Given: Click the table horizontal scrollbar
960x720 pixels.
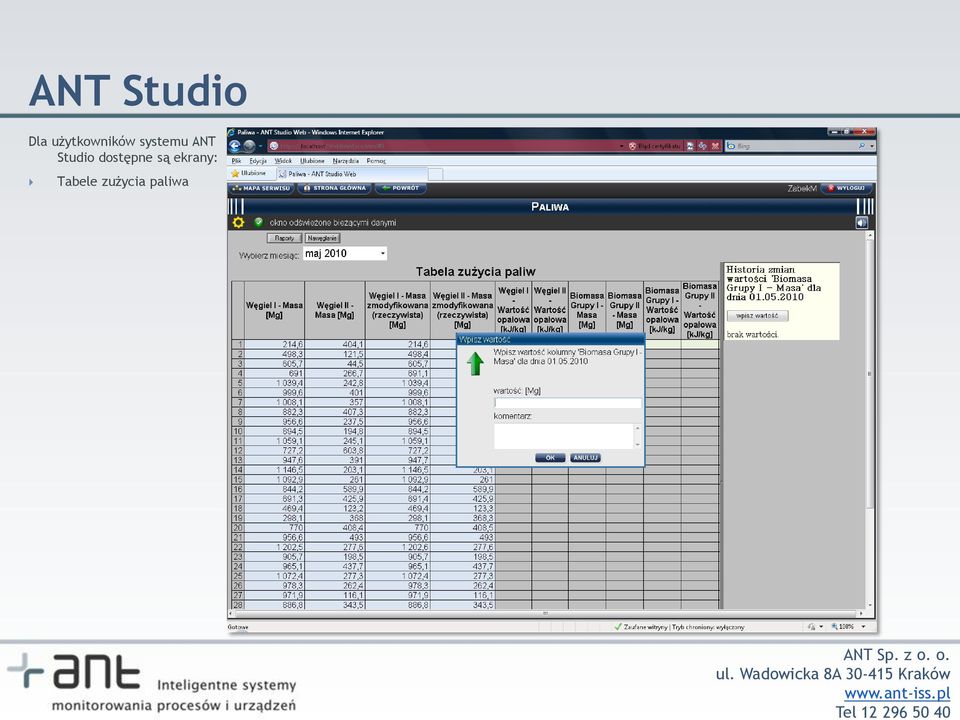Looking at the screenshot, I should point(545,613).
